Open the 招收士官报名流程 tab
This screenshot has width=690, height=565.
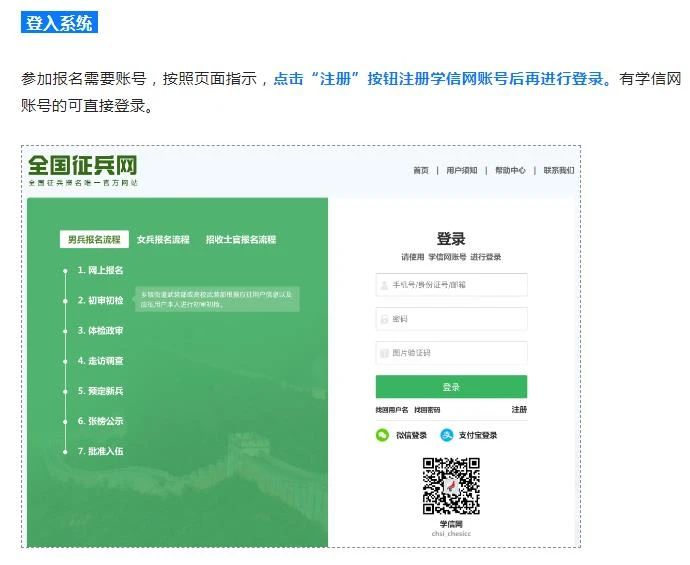coord(241,239)
